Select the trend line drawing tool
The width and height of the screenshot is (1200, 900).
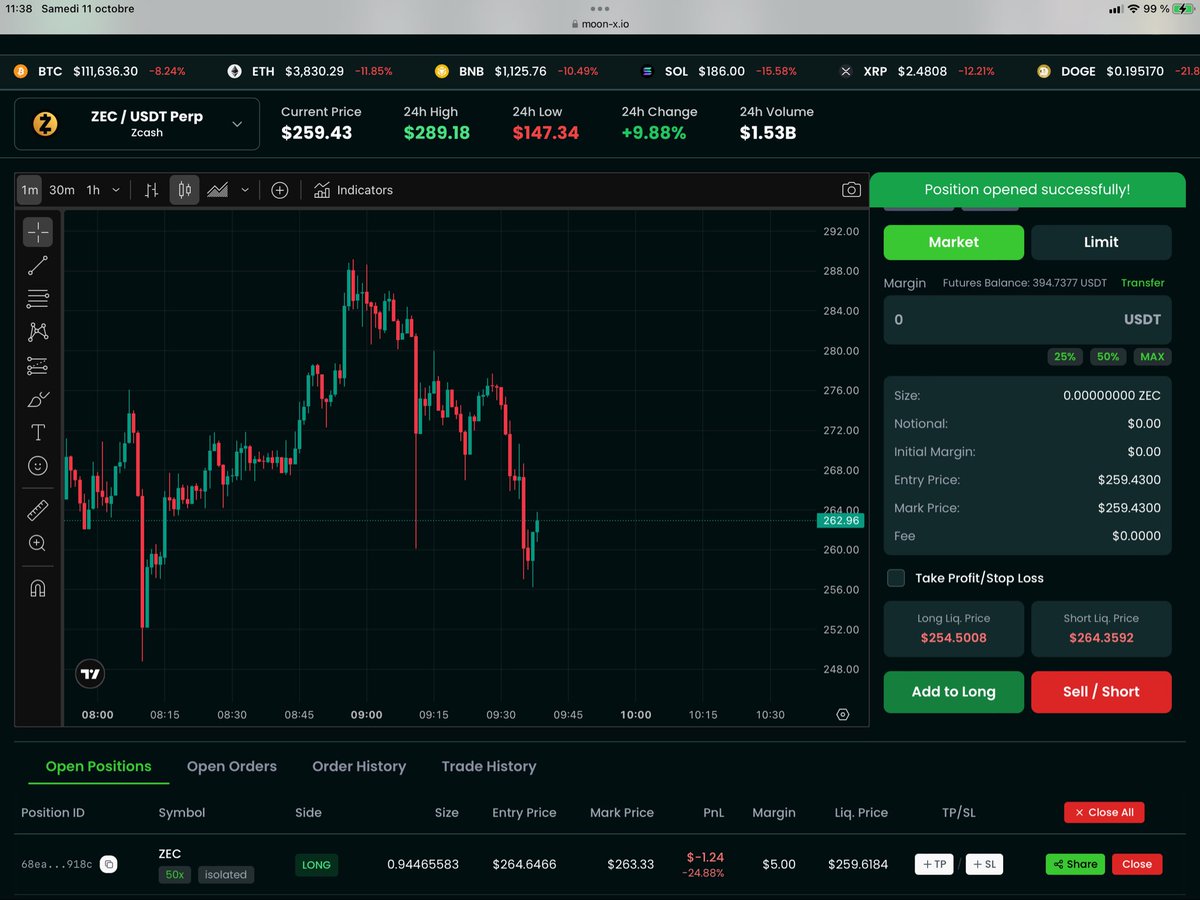[38, 265]
